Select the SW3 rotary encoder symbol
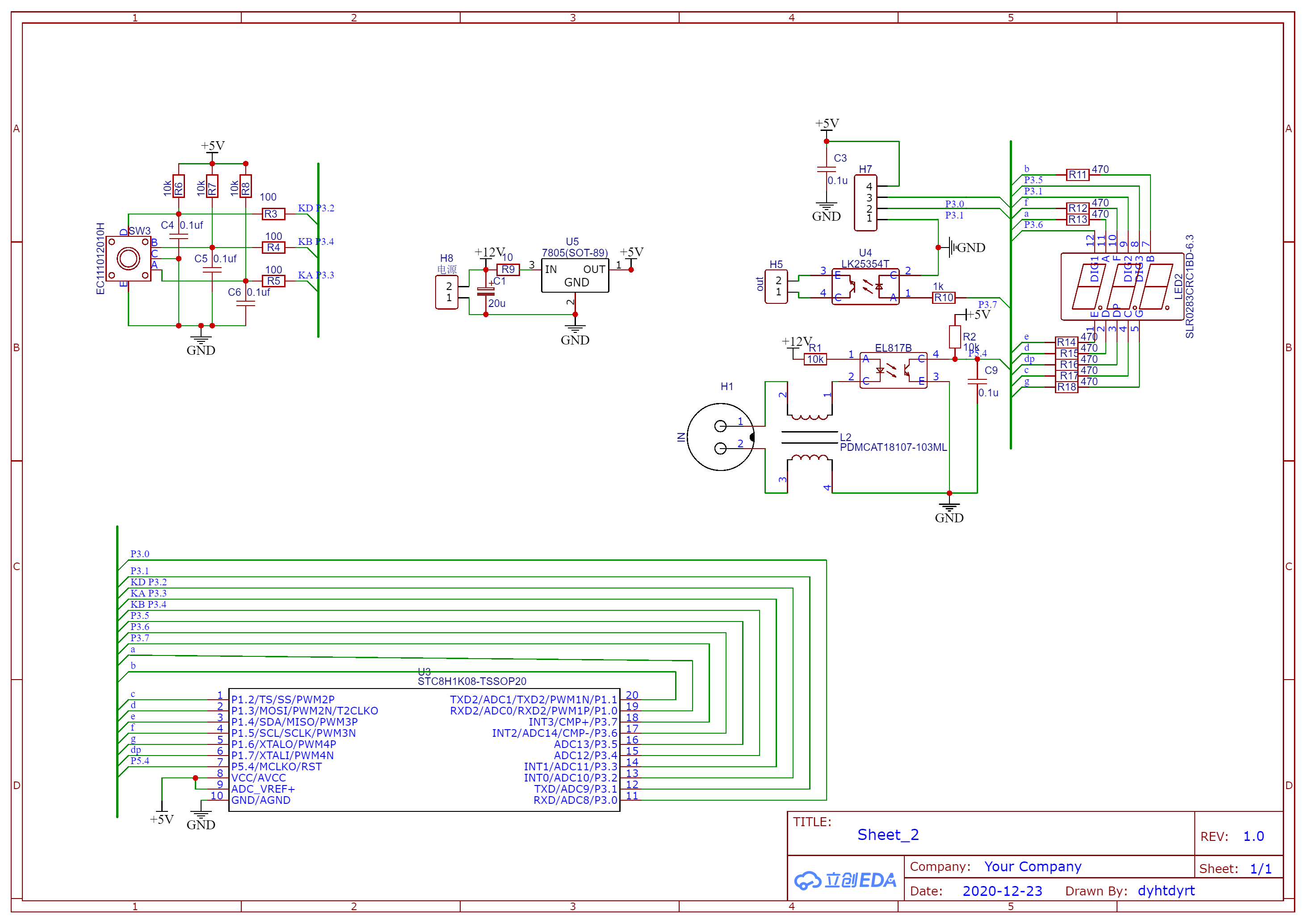 tap(129, 259)
